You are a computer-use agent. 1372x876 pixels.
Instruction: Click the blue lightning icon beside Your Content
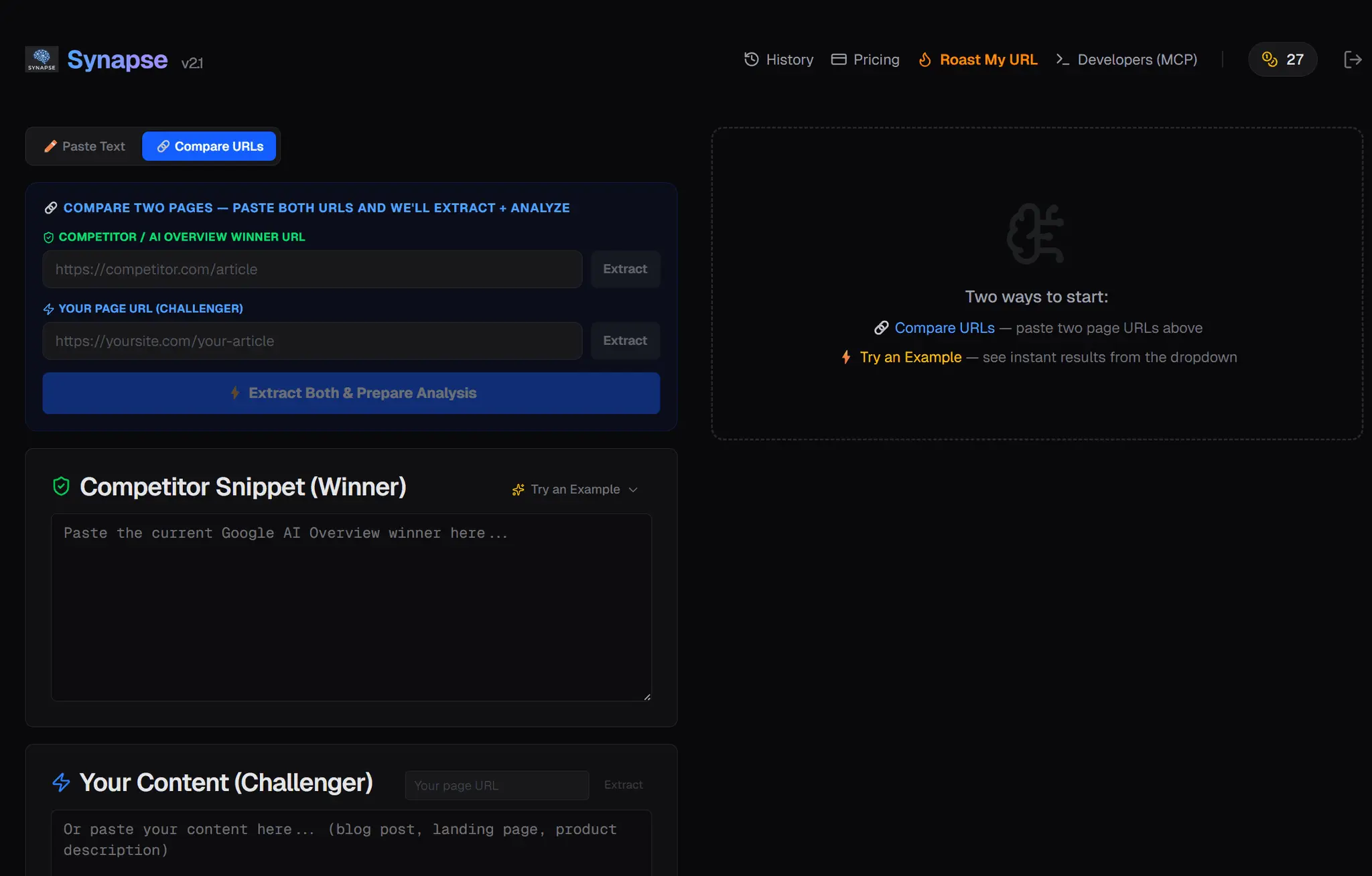coord(61,782)
